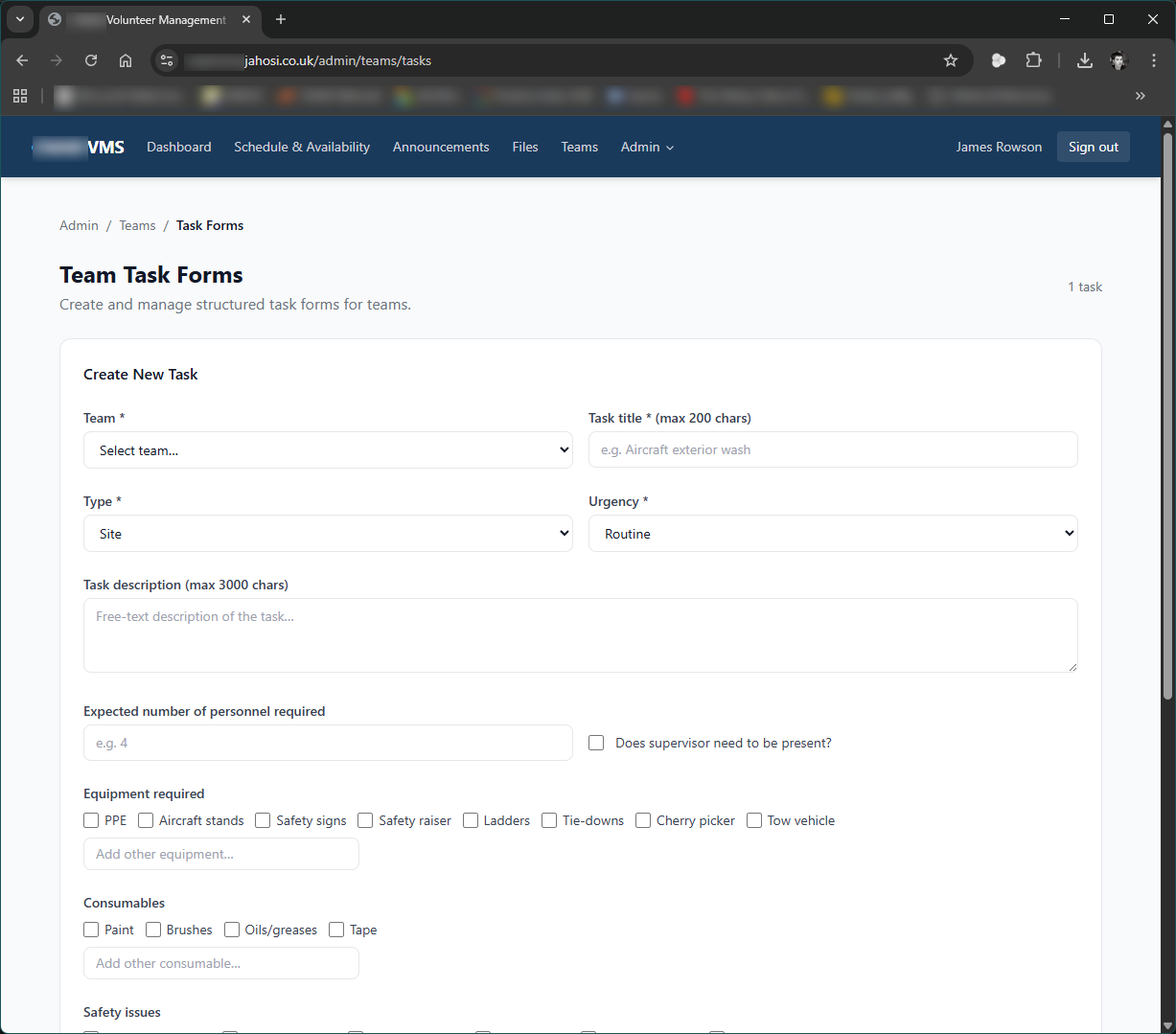Open the tab search dropdown arrow
The width and height of the screenshot is (1176, 1034).
20,19
